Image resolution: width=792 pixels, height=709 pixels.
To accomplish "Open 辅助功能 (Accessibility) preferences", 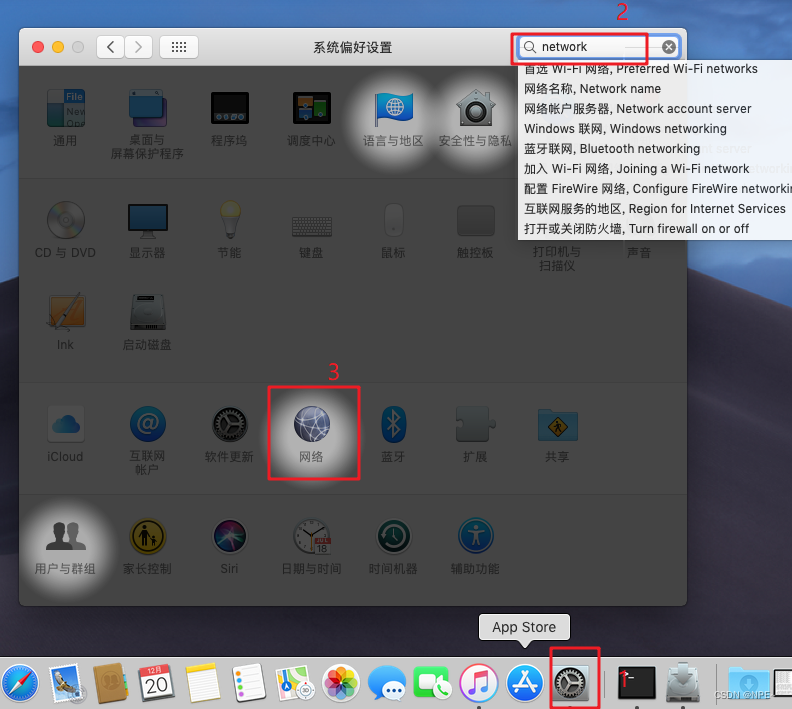I will (475, 546).
